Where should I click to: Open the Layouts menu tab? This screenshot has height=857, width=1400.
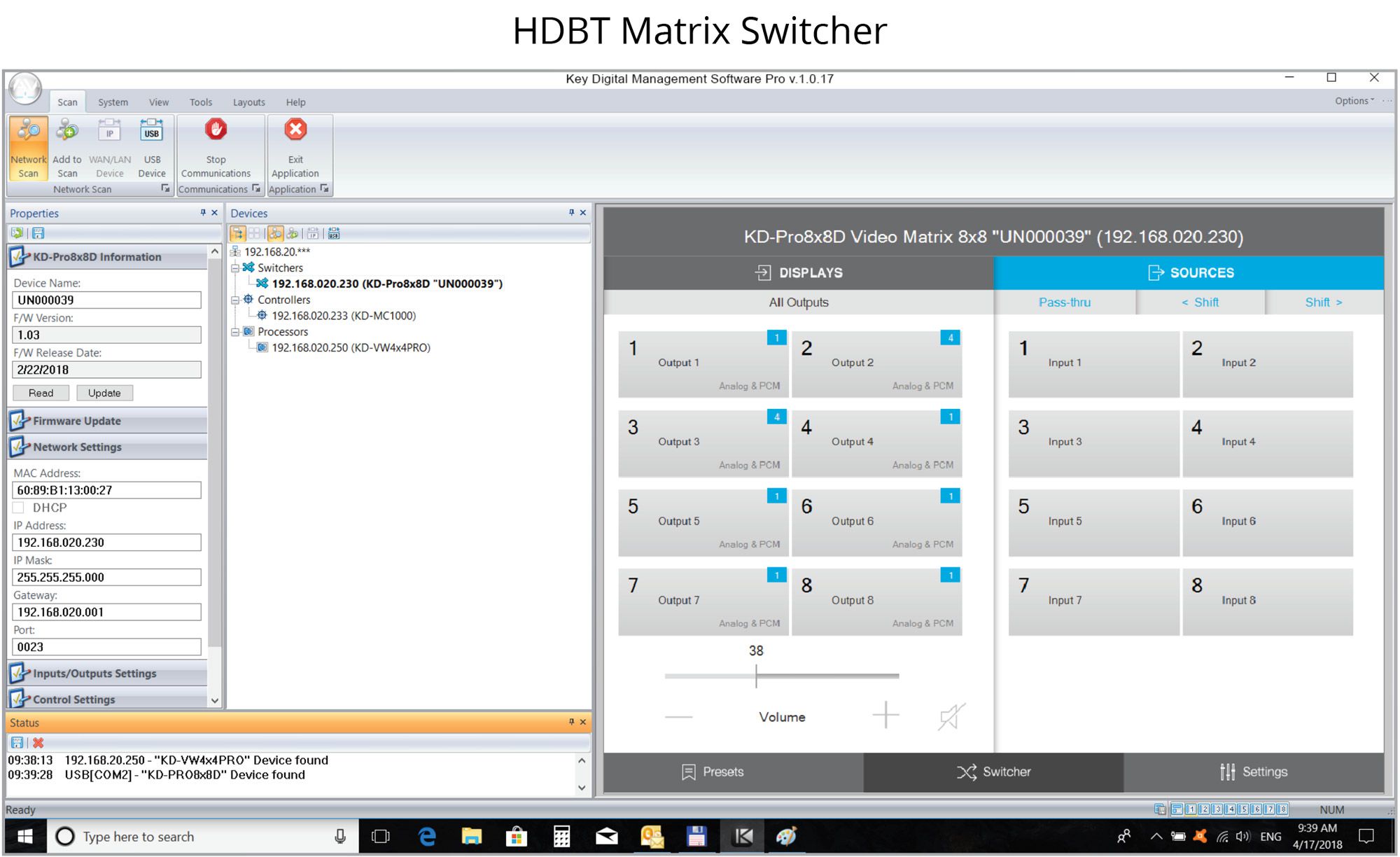248,102
